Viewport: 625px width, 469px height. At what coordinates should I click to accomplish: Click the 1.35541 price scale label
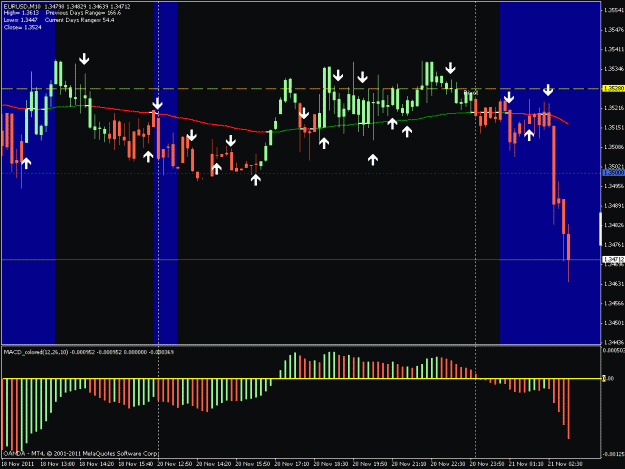pos(614,10)
